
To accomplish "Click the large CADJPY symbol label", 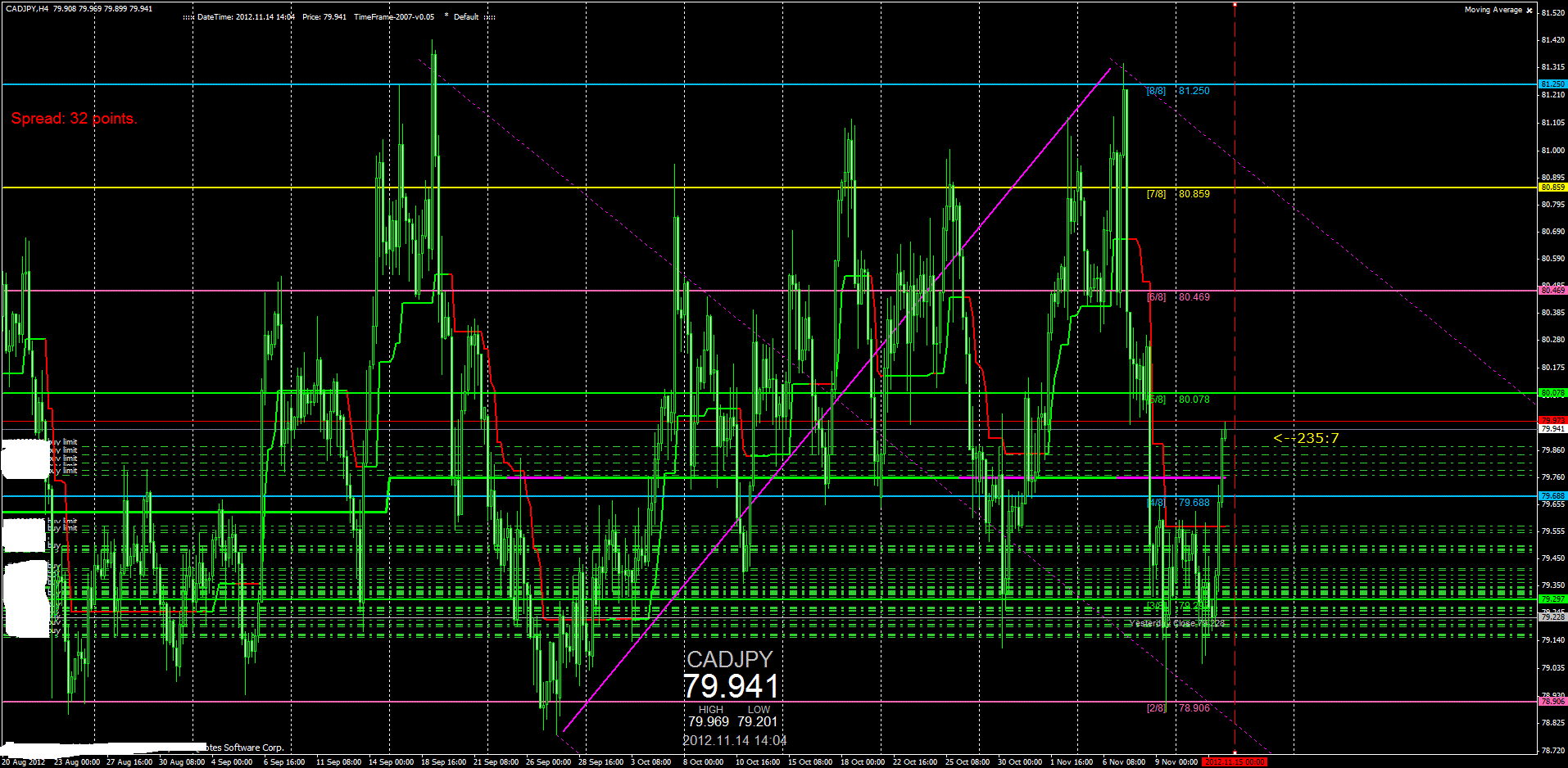I will pyautogui.click(x=729, y=660).
